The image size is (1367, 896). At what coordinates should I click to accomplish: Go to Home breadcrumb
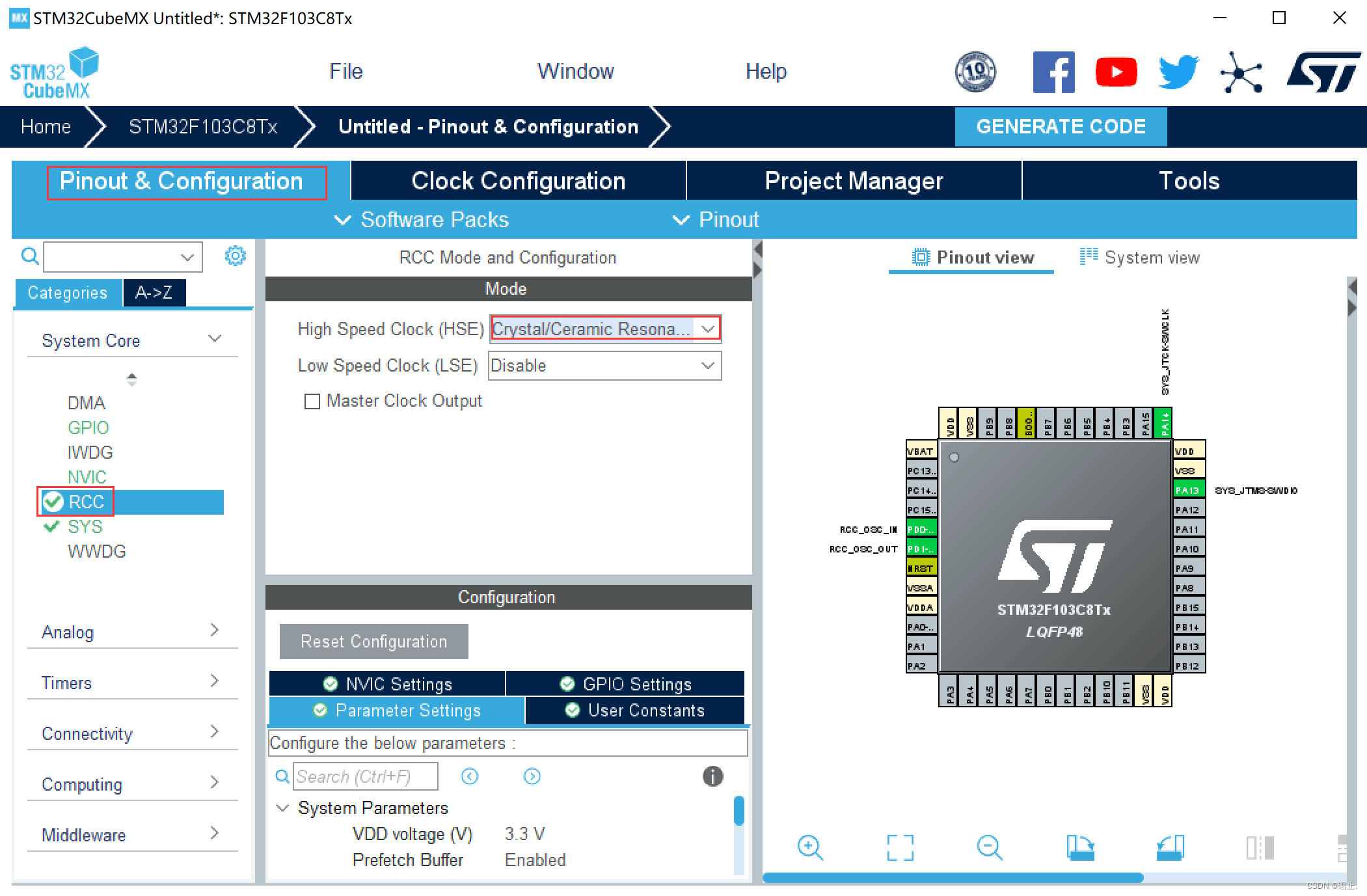46,126
